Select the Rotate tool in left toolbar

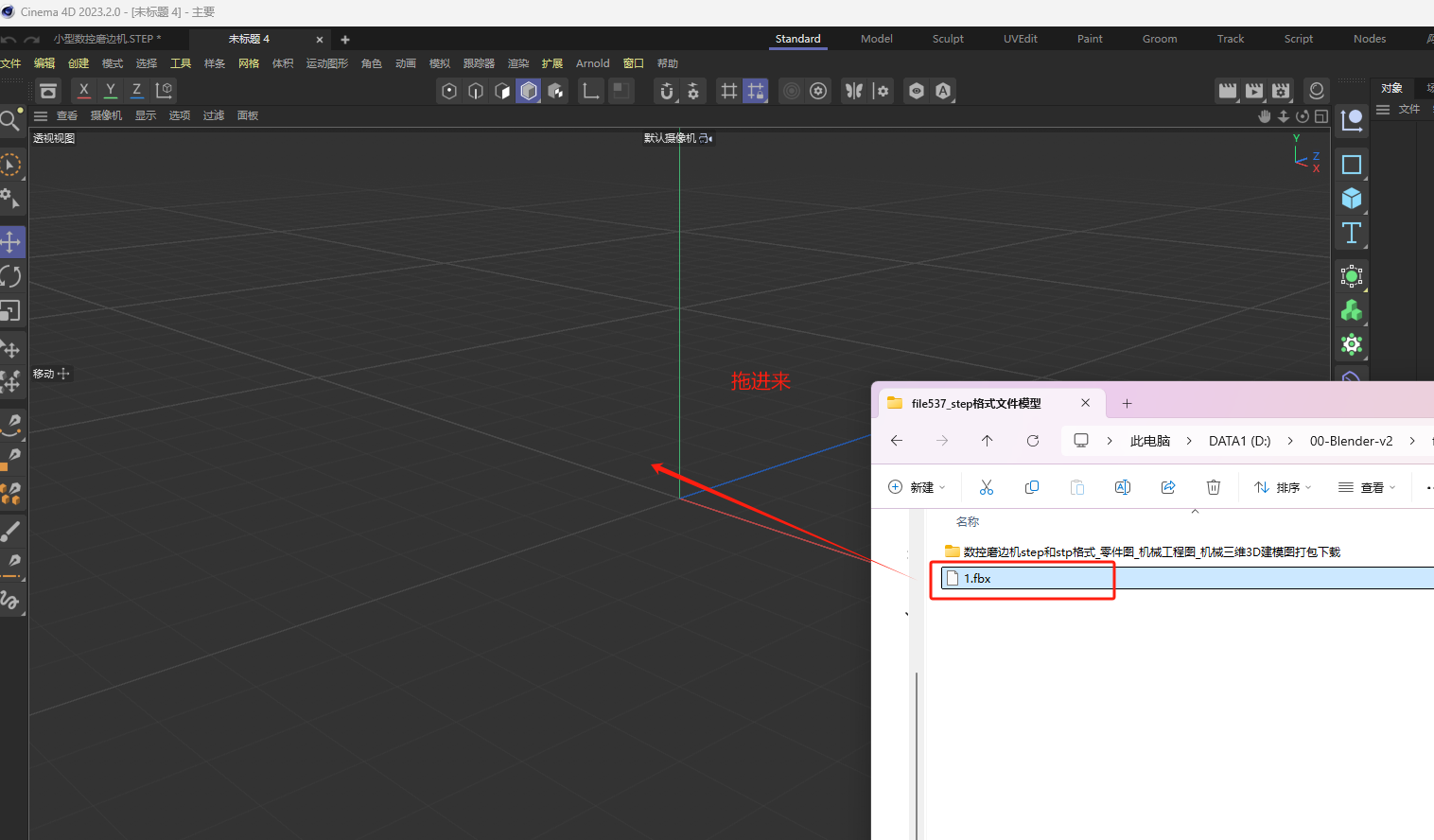[x=11, y=276]
